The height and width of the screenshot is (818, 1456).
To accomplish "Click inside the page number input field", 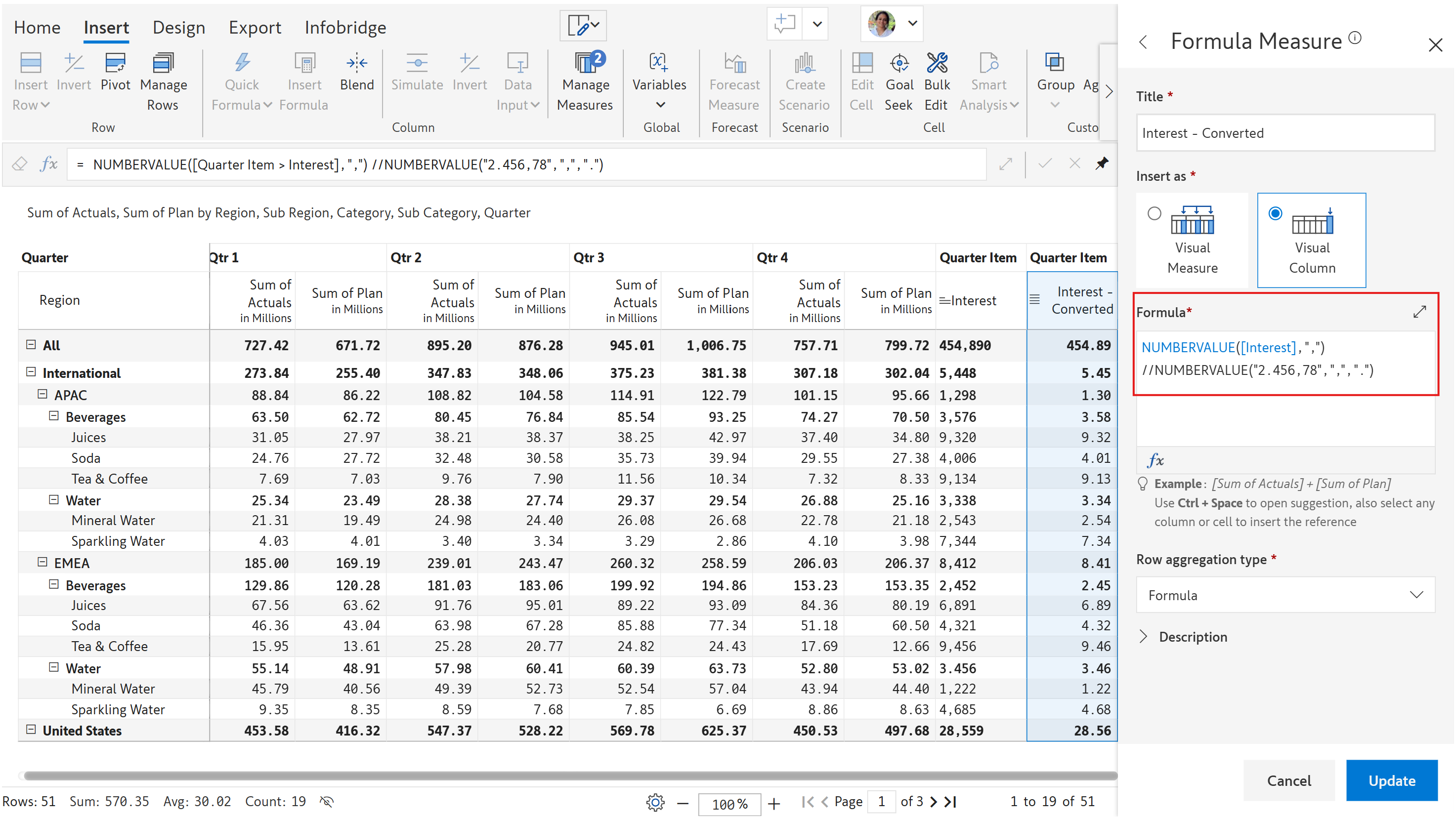I will 881,801.
